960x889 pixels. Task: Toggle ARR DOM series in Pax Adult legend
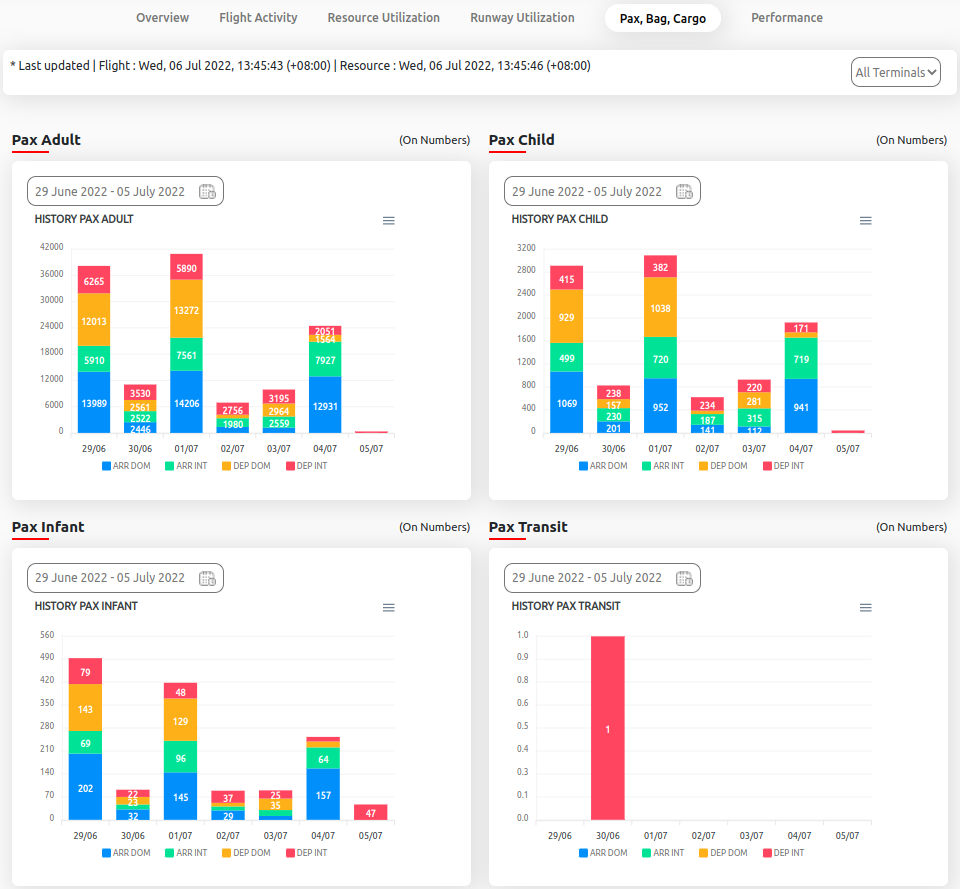coord(126,466)
